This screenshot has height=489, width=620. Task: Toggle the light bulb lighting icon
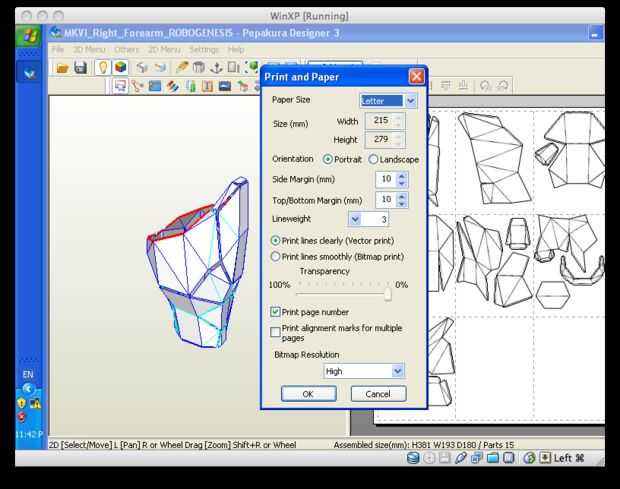pos(103,67)
